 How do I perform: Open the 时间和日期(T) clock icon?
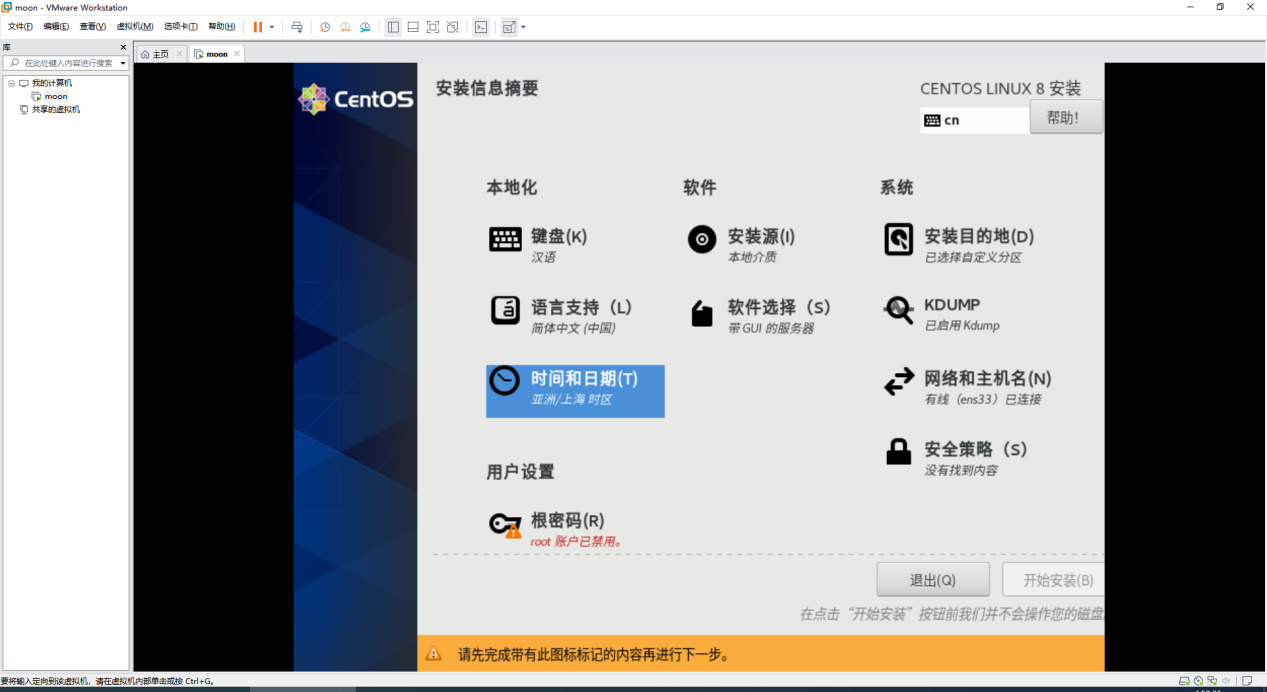coord(505,381)
